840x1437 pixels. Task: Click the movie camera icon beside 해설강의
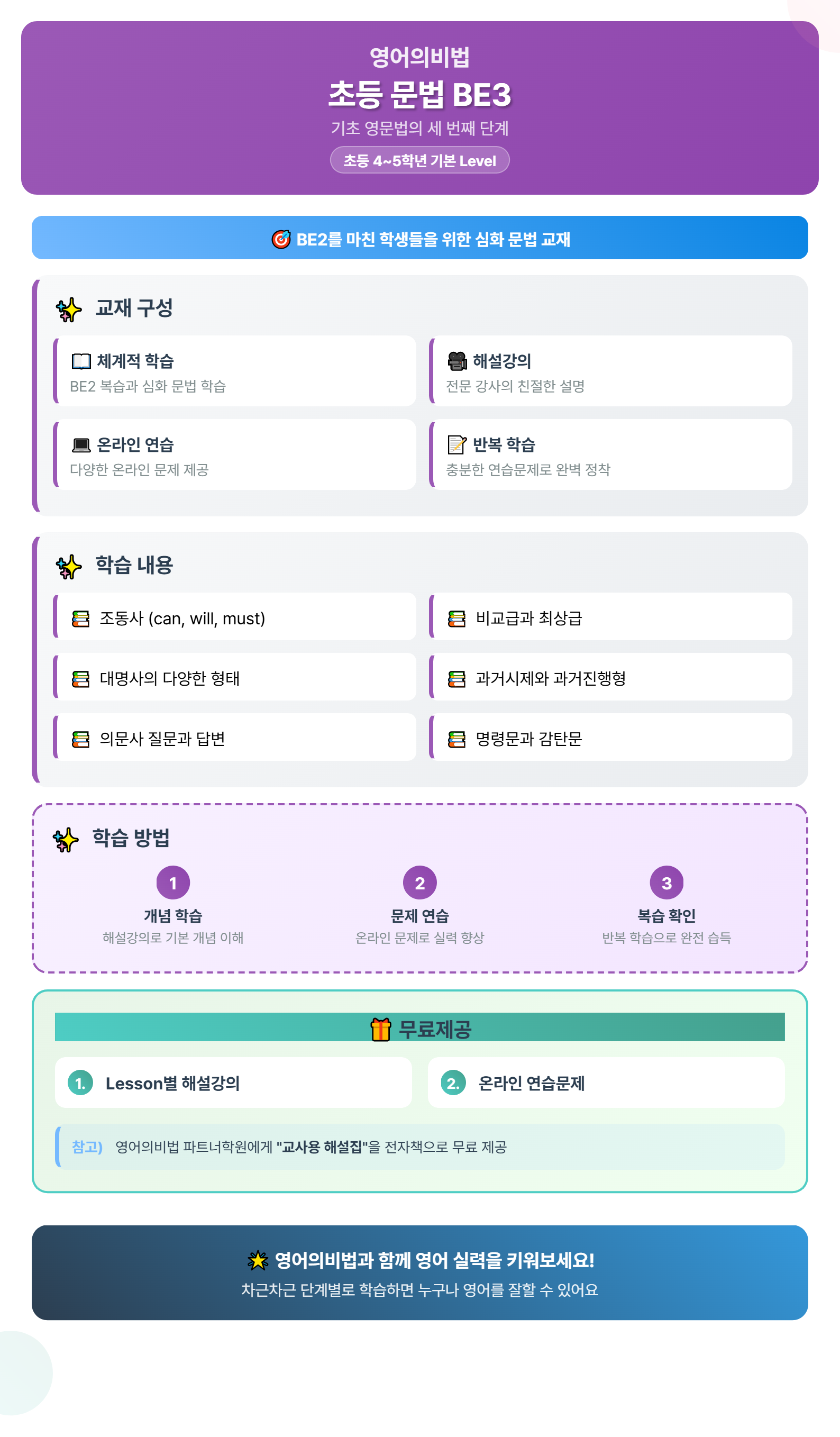(457, 361)
